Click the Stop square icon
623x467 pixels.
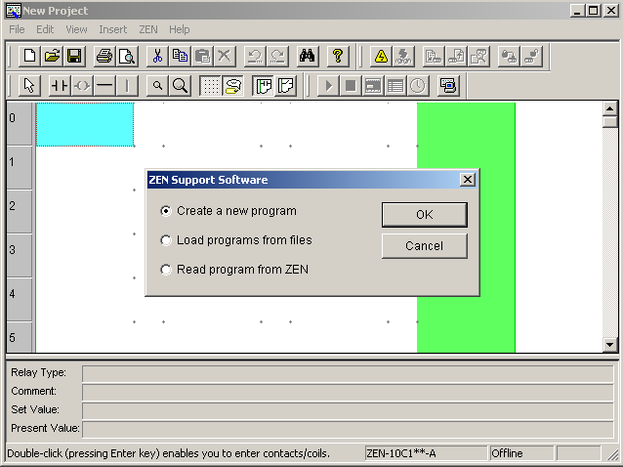[x=350, y=85]
